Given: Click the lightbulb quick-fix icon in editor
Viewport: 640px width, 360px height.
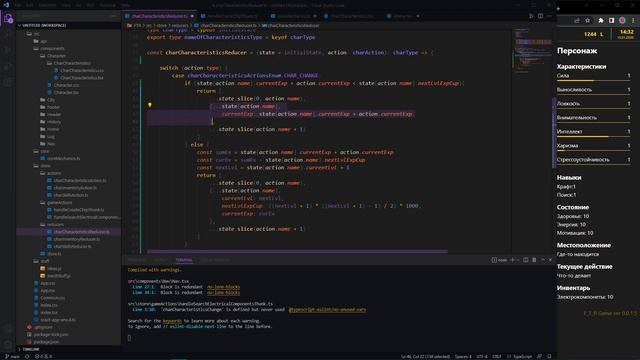Looking at the screenshot, I should [150, 105].
